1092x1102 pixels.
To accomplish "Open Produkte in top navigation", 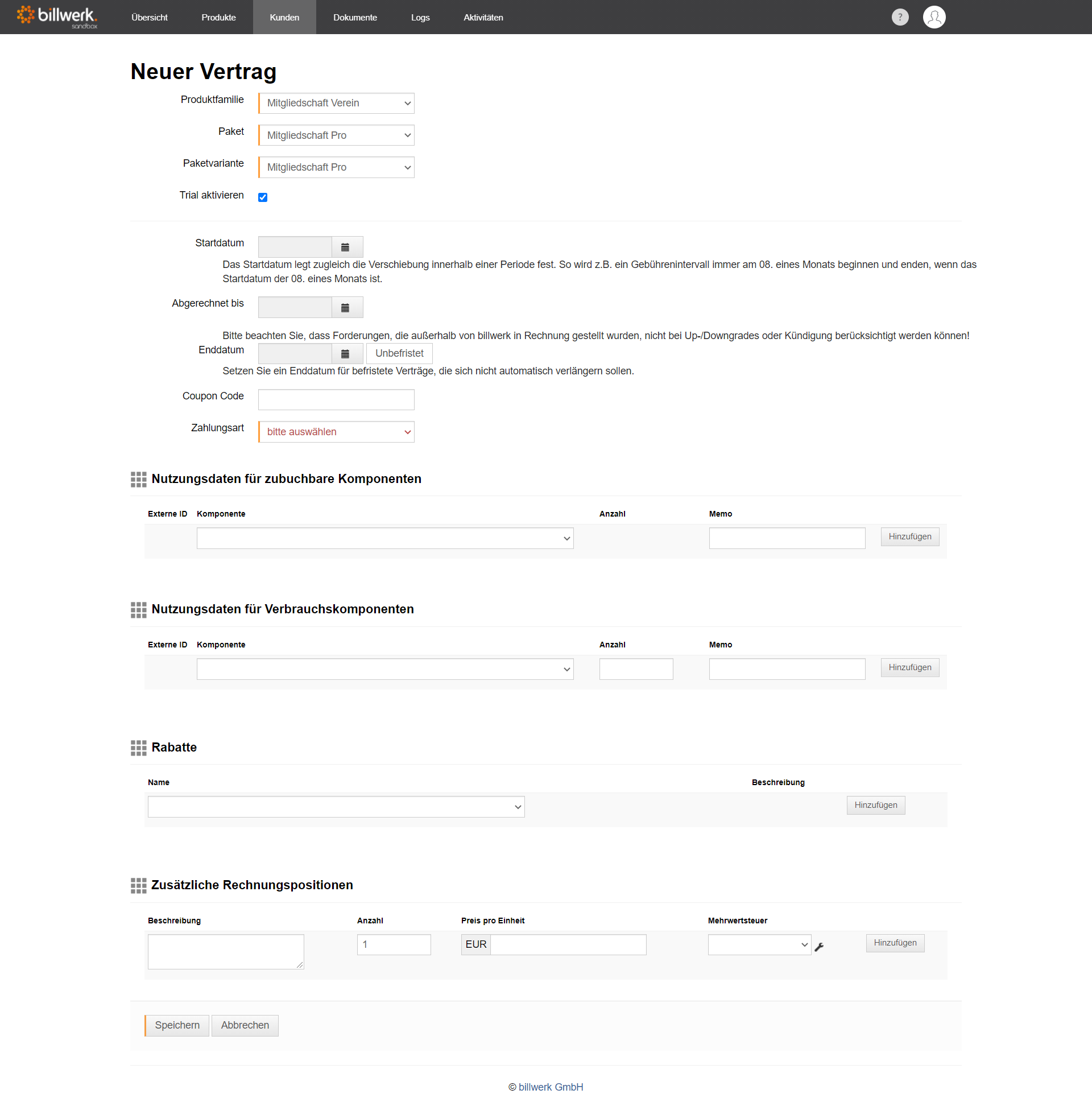I will tap(218, 17).
